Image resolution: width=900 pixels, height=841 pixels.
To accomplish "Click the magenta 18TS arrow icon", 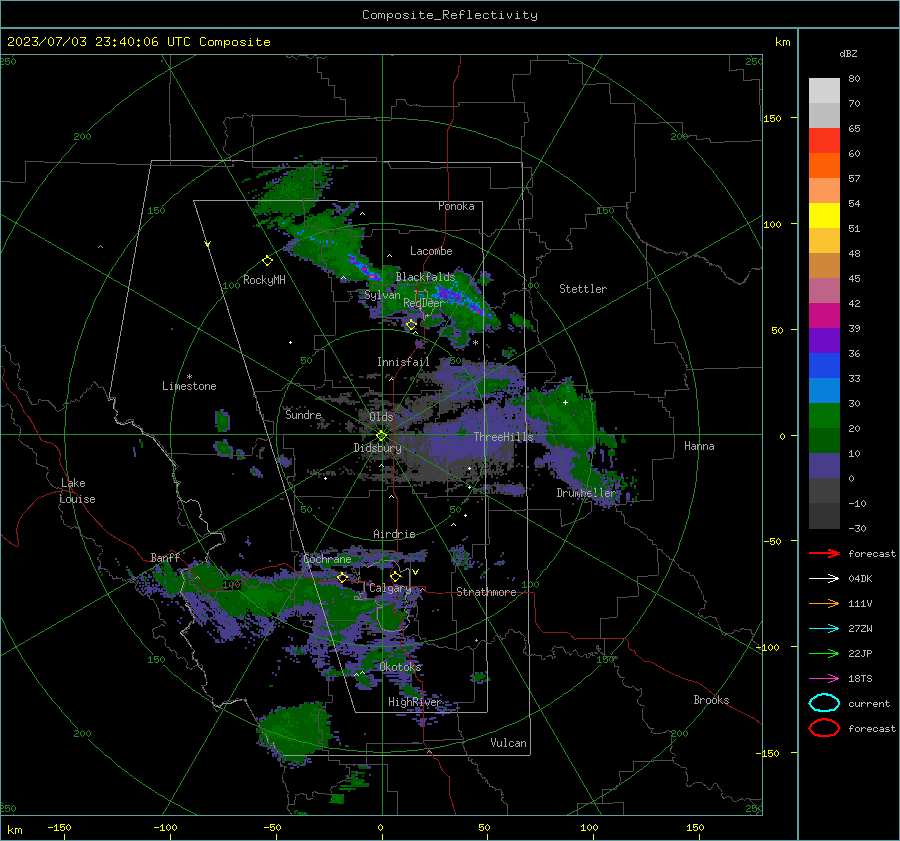I will 824,679.
